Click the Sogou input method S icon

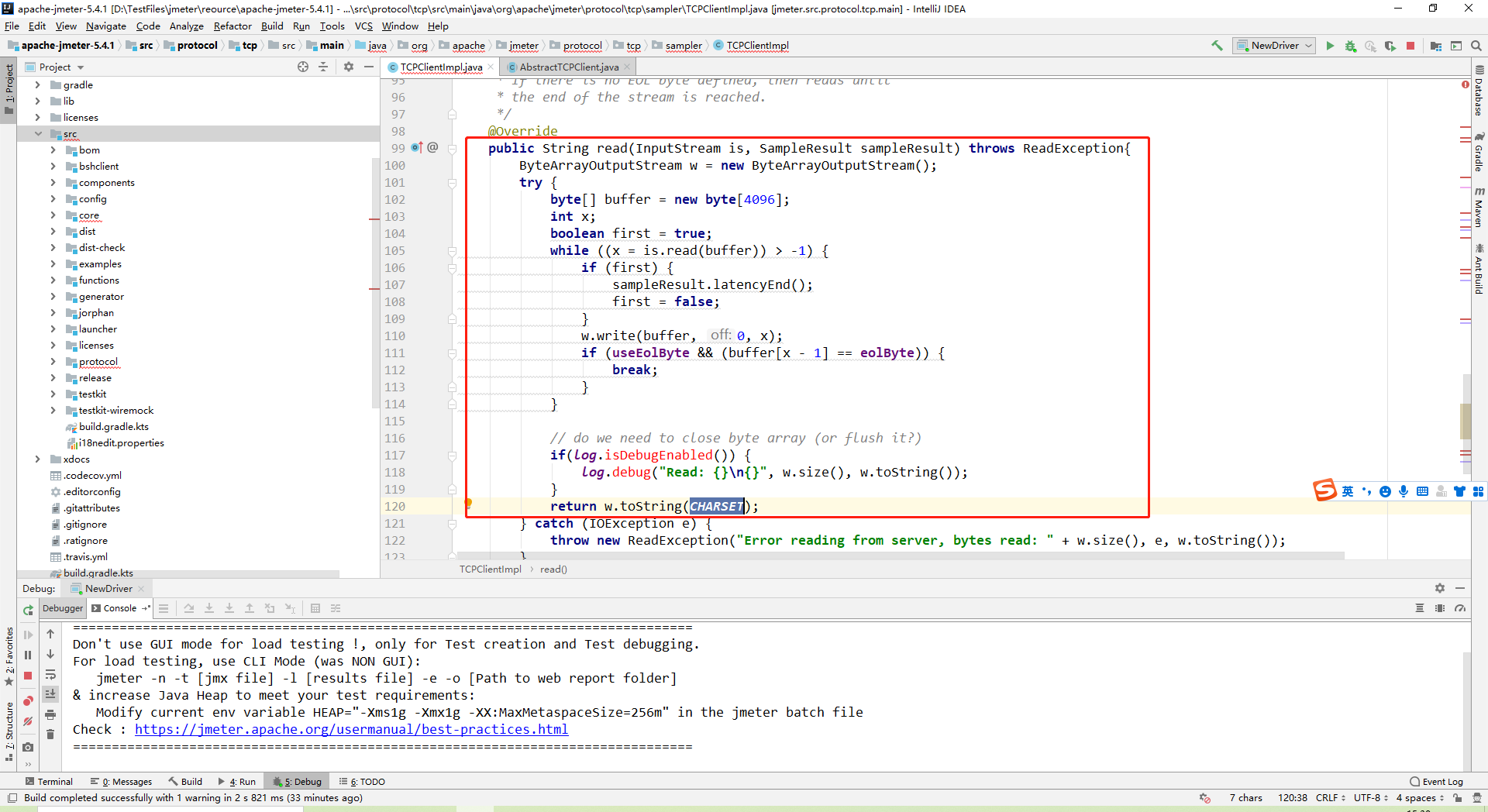(1324, 490)
